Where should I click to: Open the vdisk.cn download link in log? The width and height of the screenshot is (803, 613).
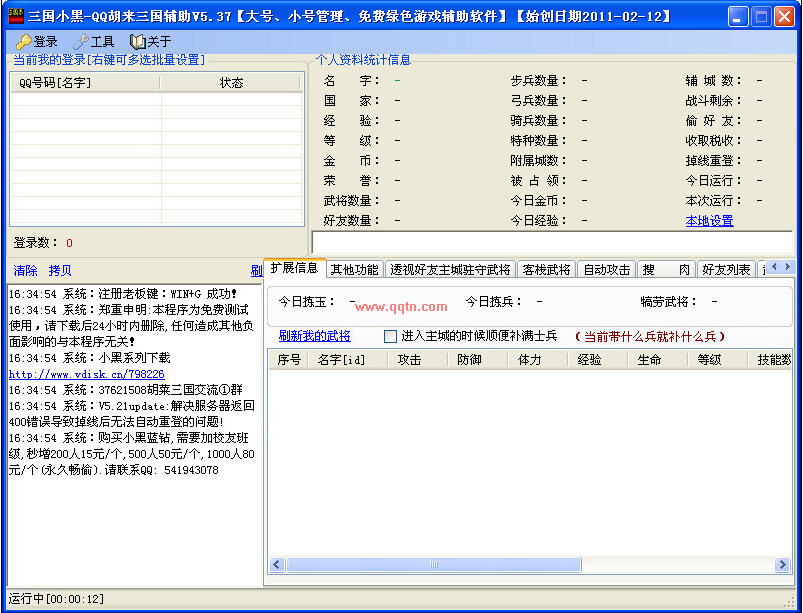click(x=86, y=374)
